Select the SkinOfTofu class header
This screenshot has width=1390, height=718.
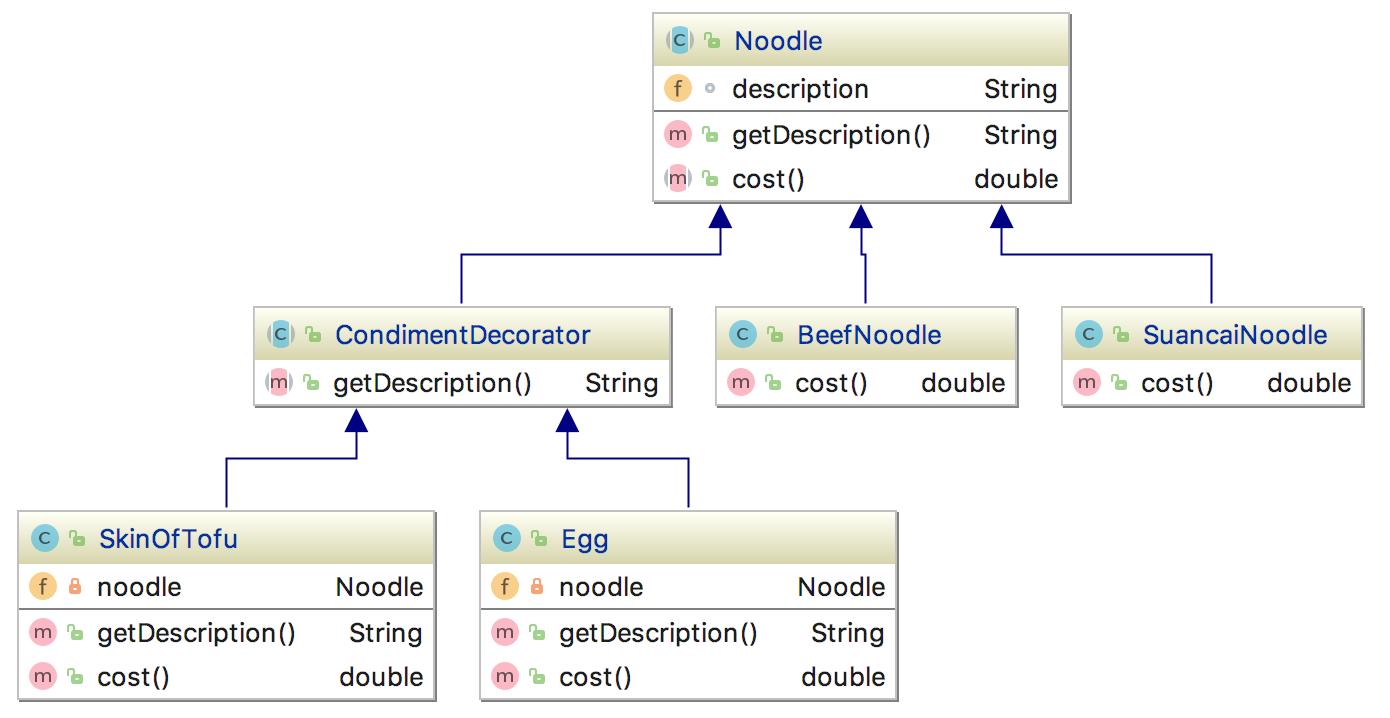pos(168,539)
